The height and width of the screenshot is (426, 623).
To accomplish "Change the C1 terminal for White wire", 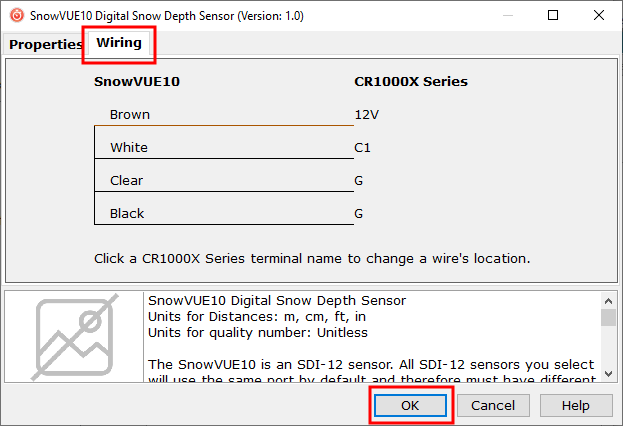I will pos(361,148).
